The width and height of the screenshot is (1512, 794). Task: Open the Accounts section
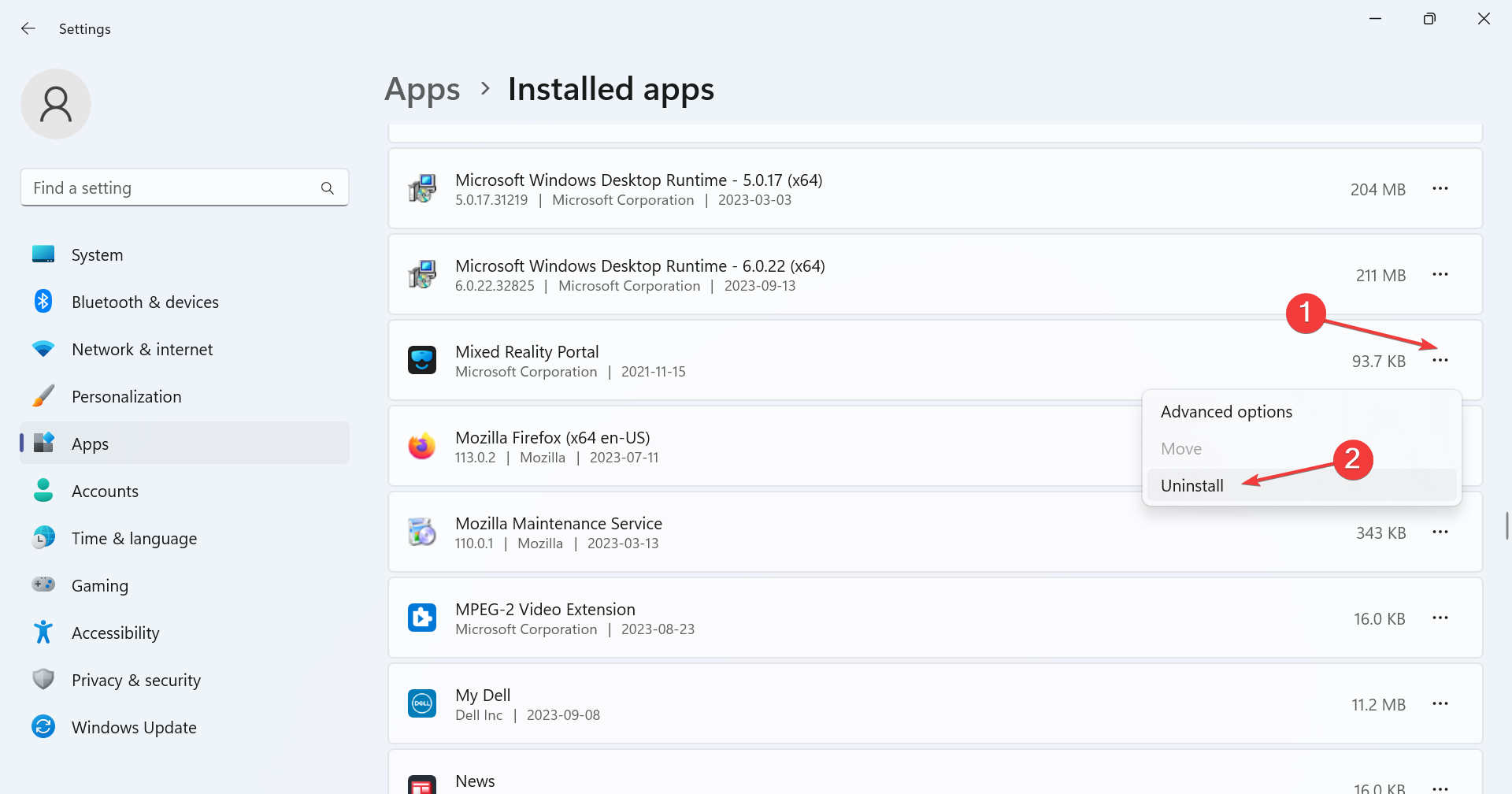click(x=184, y=491)
